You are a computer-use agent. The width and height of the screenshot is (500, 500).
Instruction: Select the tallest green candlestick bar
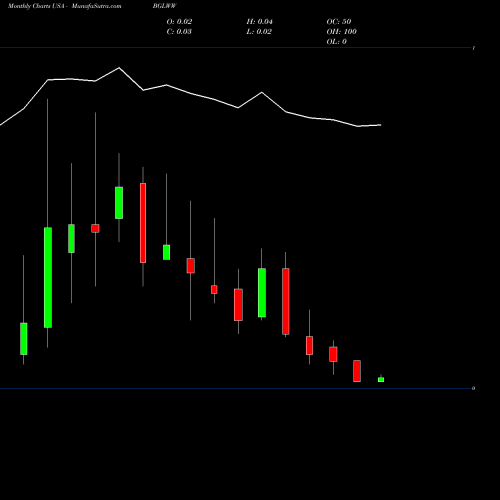point(48,277)
